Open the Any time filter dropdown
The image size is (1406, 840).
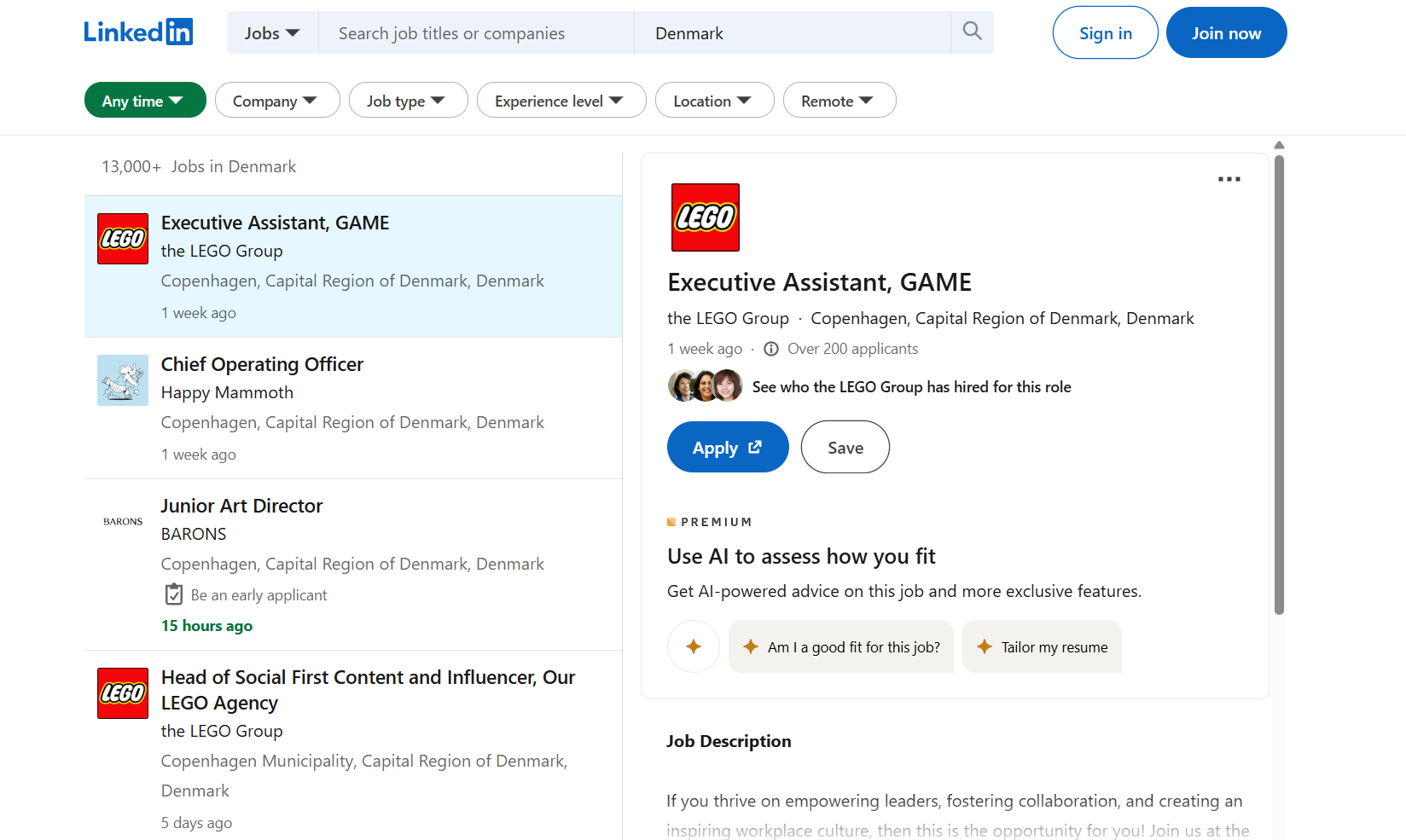(145, 100)
